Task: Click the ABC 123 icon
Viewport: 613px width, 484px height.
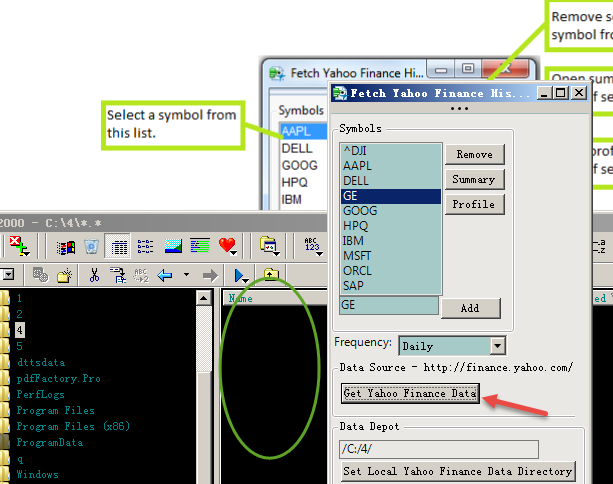Action: pos(312,244)
